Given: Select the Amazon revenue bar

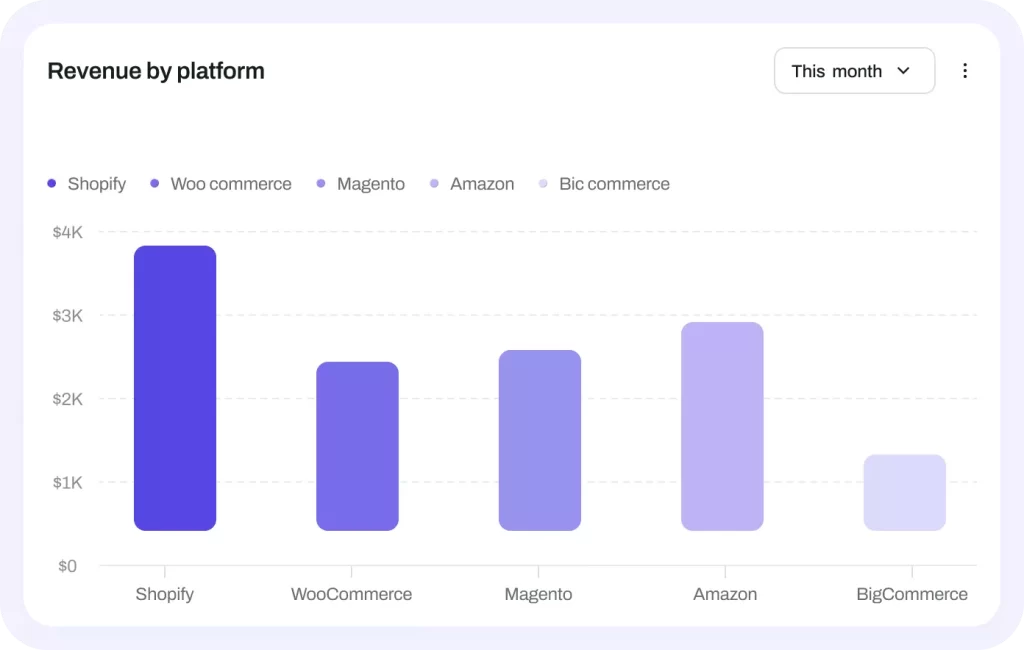Looking at the screenshot, I should click(x=722, y=426).
